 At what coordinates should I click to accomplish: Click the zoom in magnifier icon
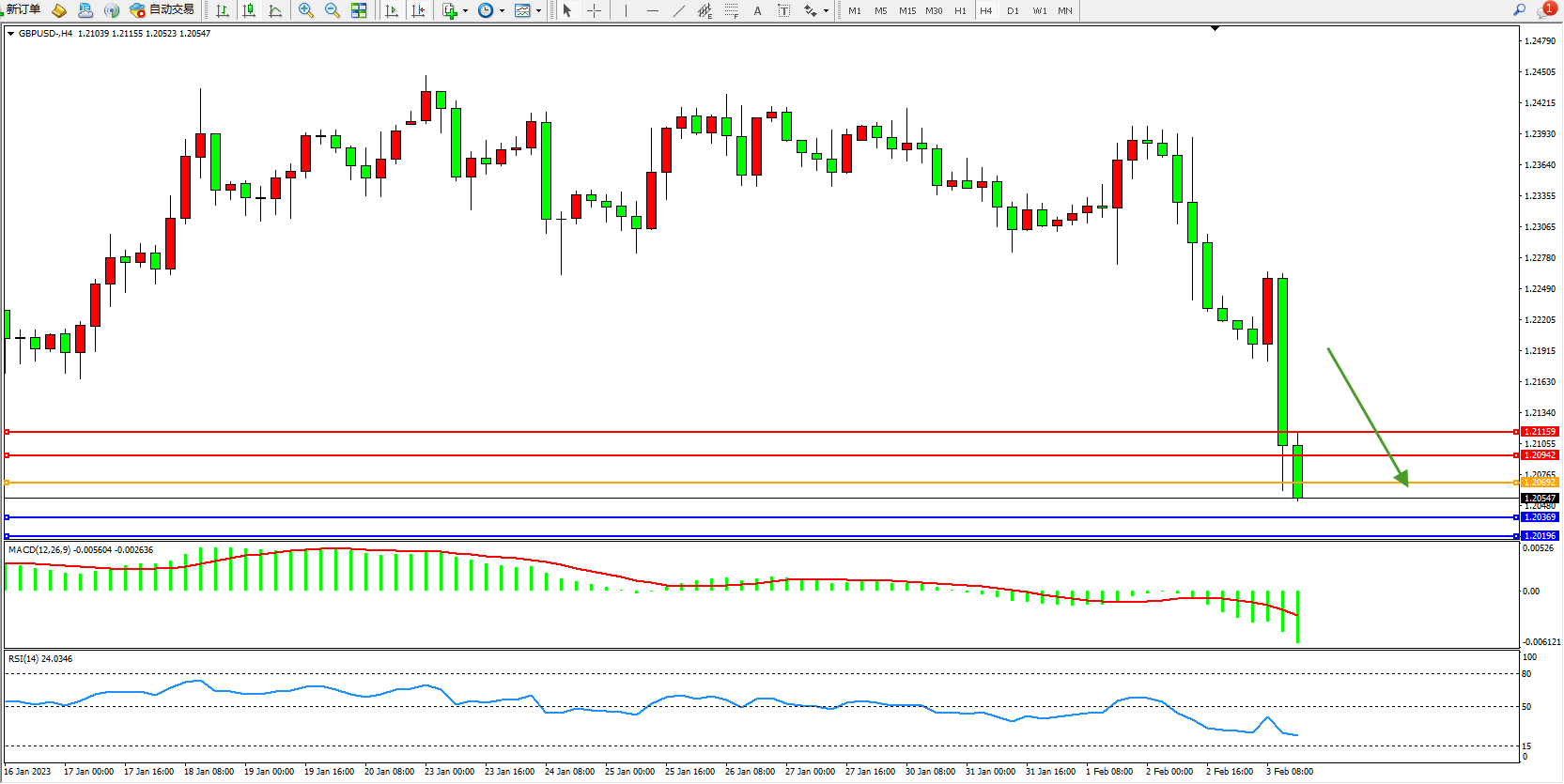[x=305, y=10]
